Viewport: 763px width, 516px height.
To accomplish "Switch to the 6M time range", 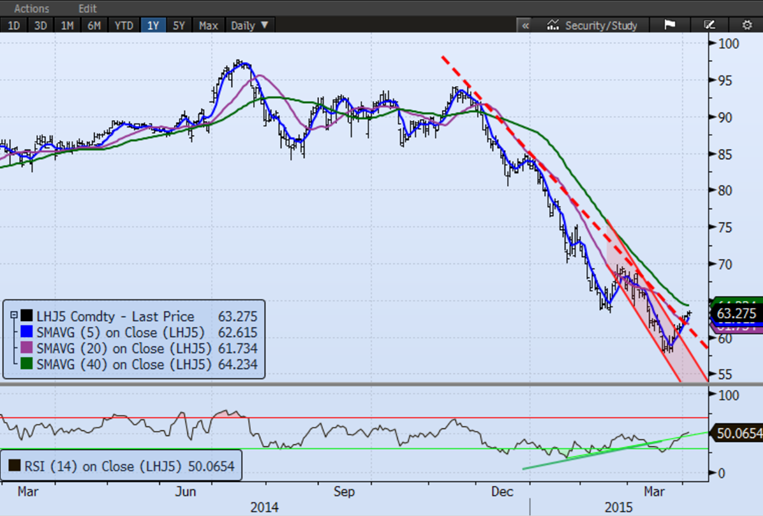I will tap(95, 24).
